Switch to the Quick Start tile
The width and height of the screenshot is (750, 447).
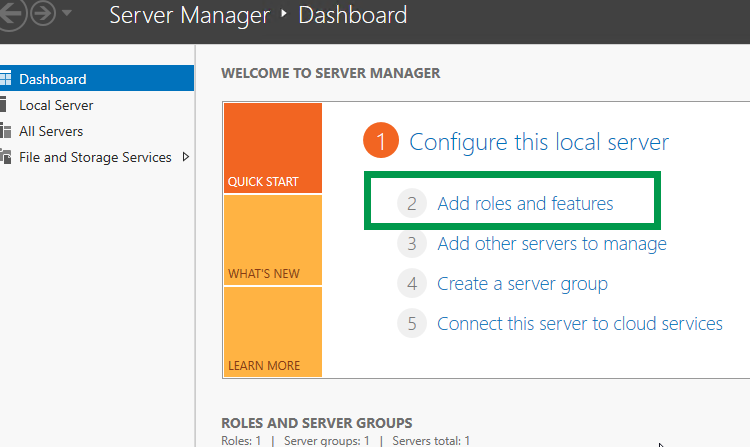pos(272,148)
